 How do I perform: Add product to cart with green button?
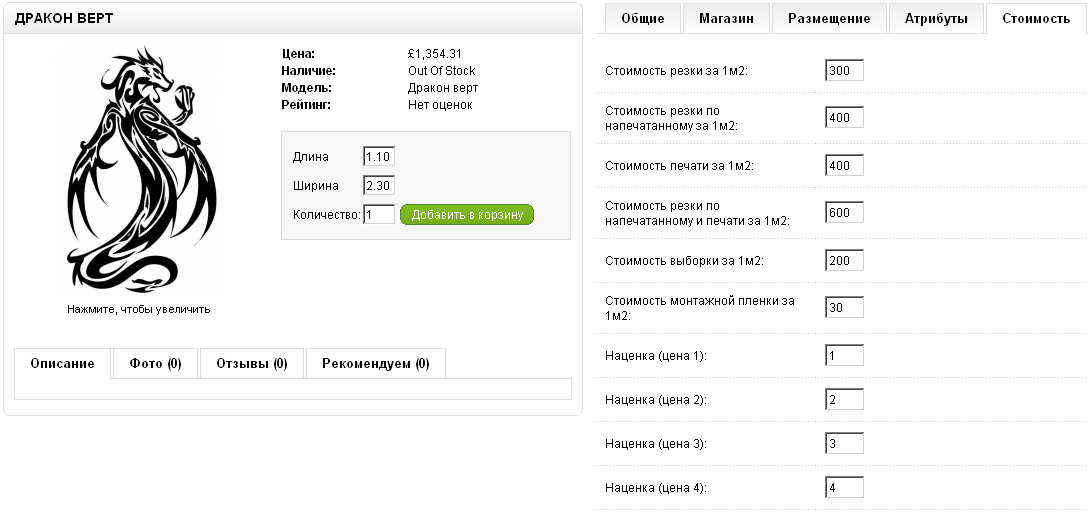point(467,214)
